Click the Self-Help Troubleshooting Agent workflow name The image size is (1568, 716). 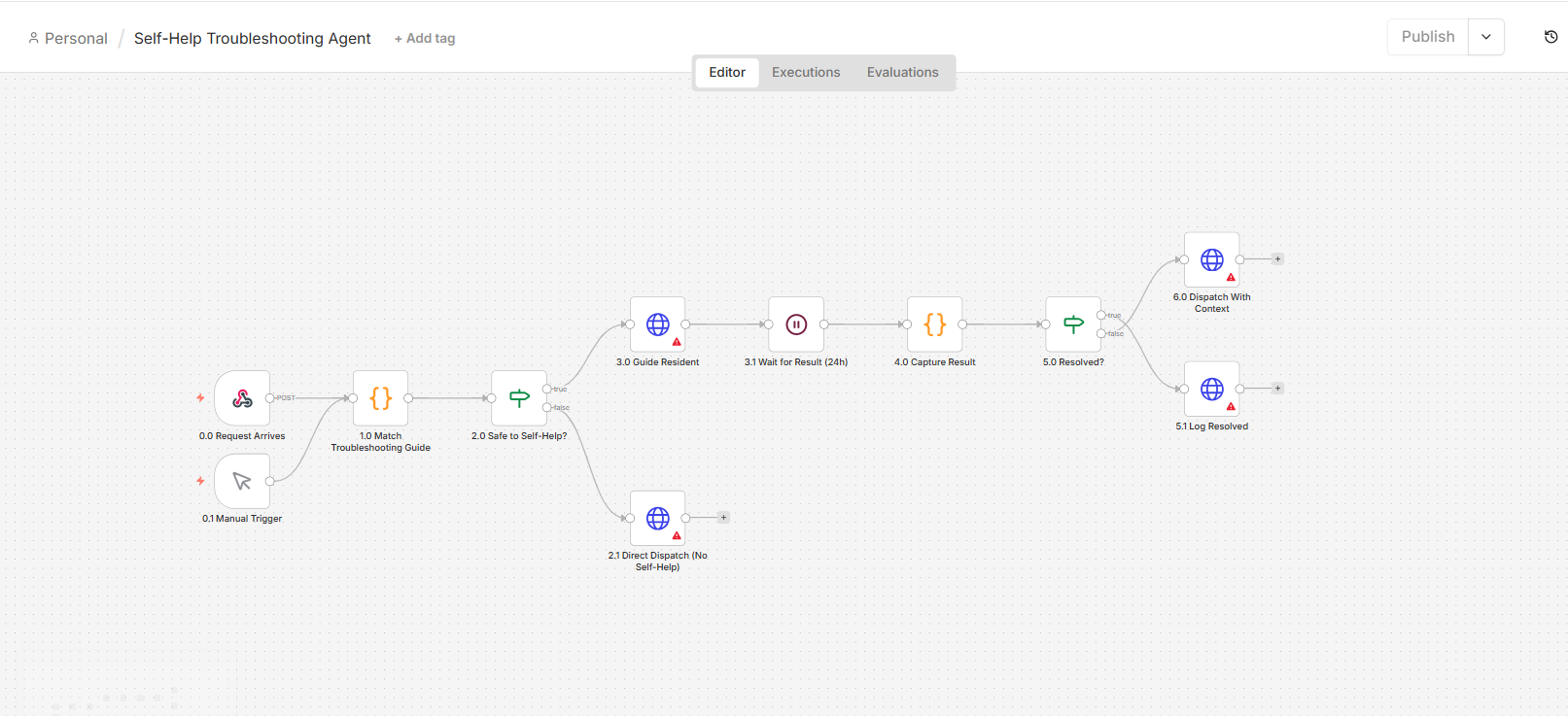(x=253, y=39)
